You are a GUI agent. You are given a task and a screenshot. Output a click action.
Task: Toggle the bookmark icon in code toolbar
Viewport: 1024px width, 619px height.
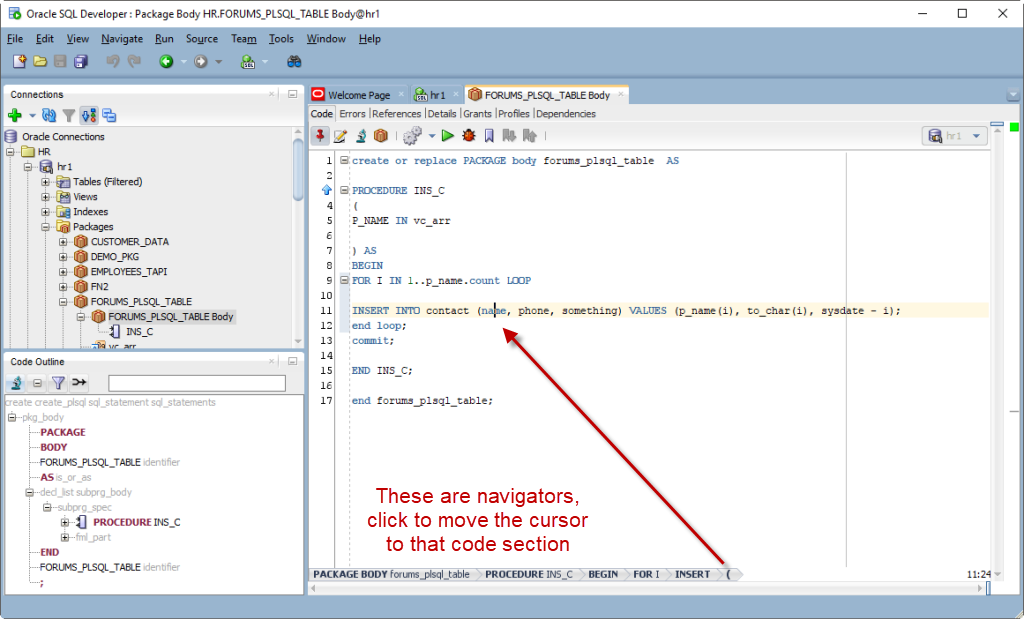489,136
